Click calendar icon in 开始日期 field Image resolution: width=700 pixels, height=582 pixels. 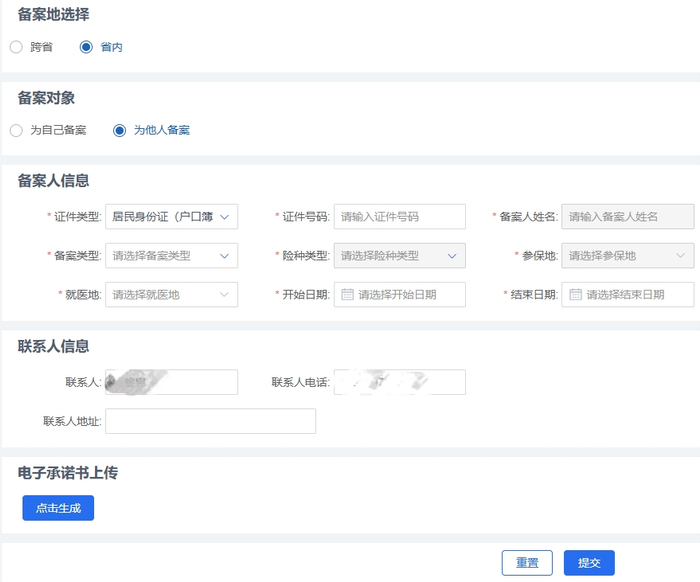click(347, 295)
